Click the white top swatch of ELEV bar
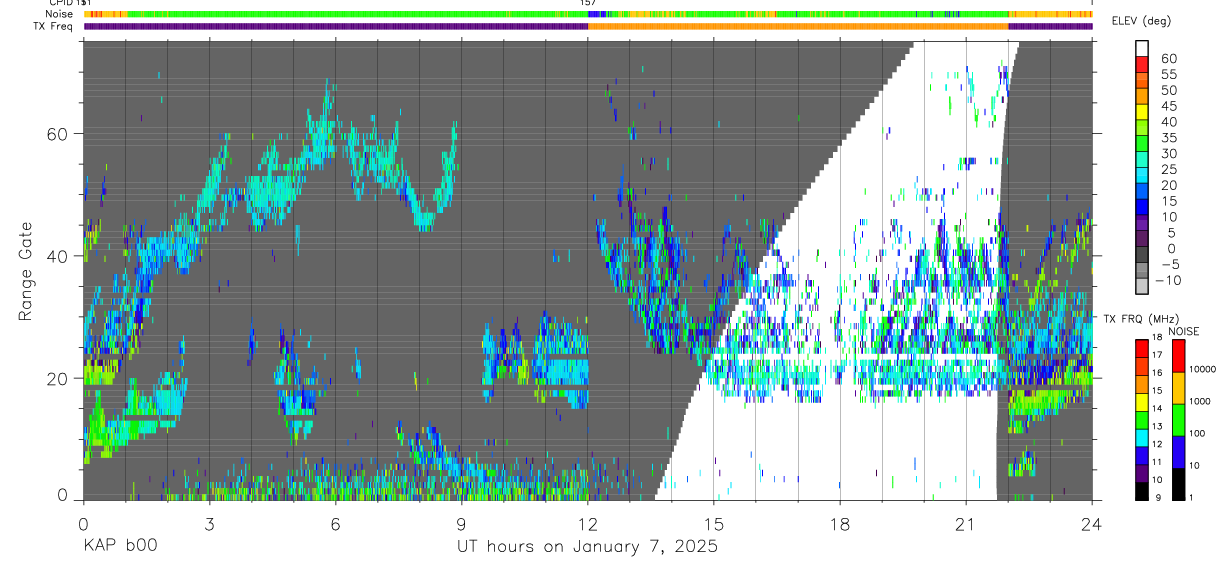 coord(1142,48)
